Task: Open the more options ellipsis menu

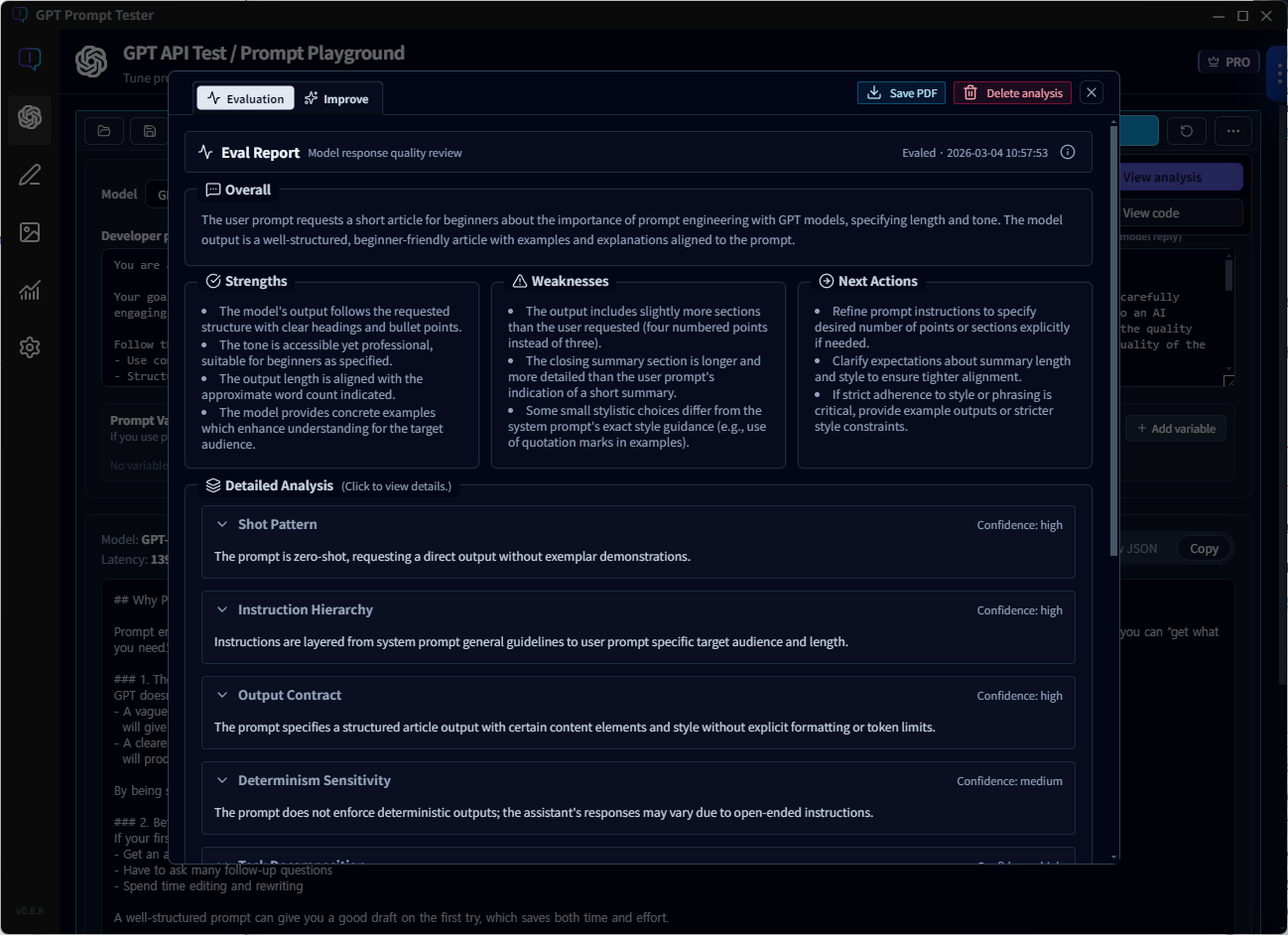Action: click(1233, 130)
